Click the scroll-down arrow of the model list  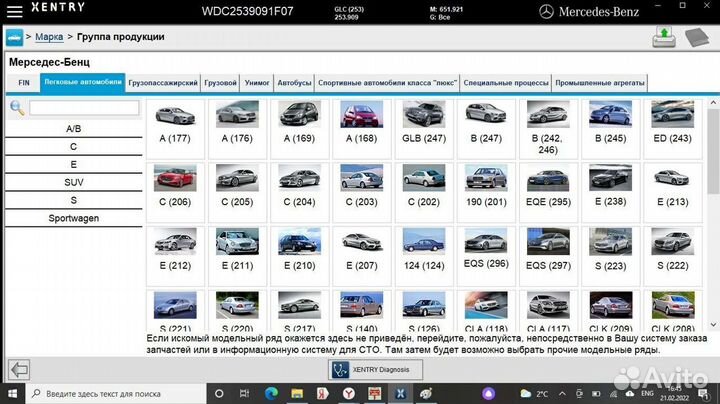[713, 325]
